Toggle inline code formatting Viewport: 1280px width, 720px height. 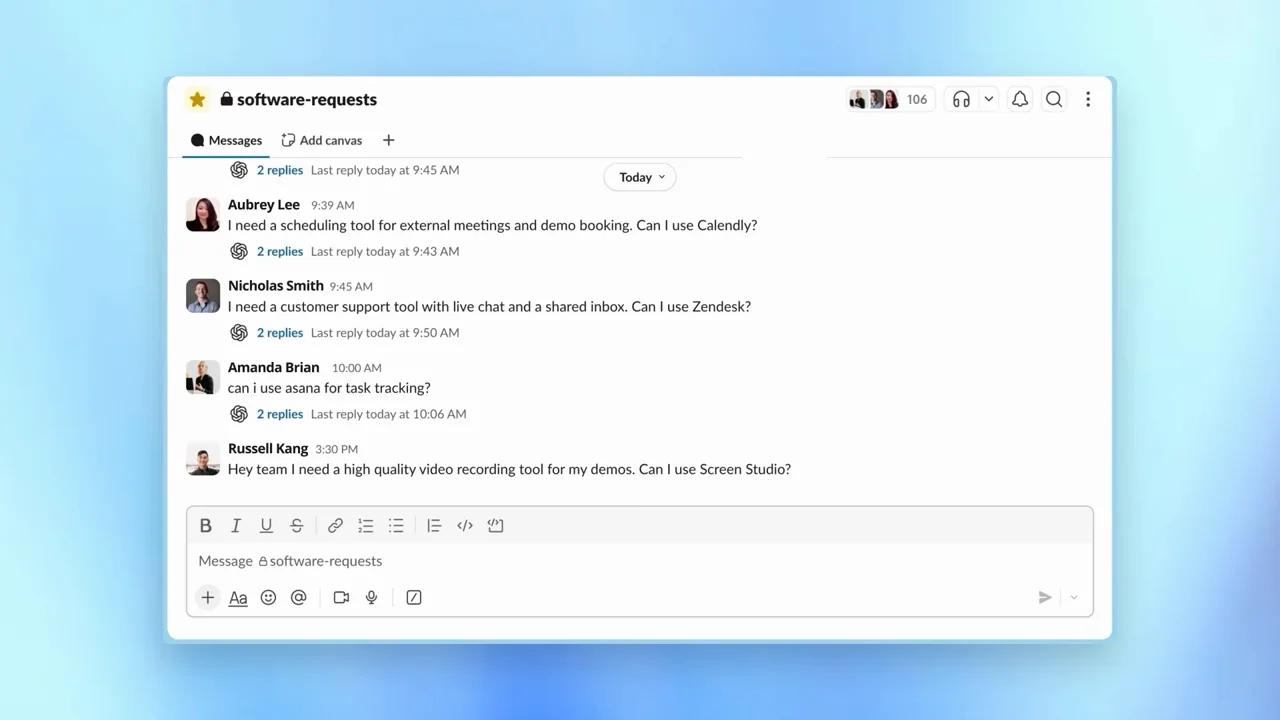click(x=465, y=525)
